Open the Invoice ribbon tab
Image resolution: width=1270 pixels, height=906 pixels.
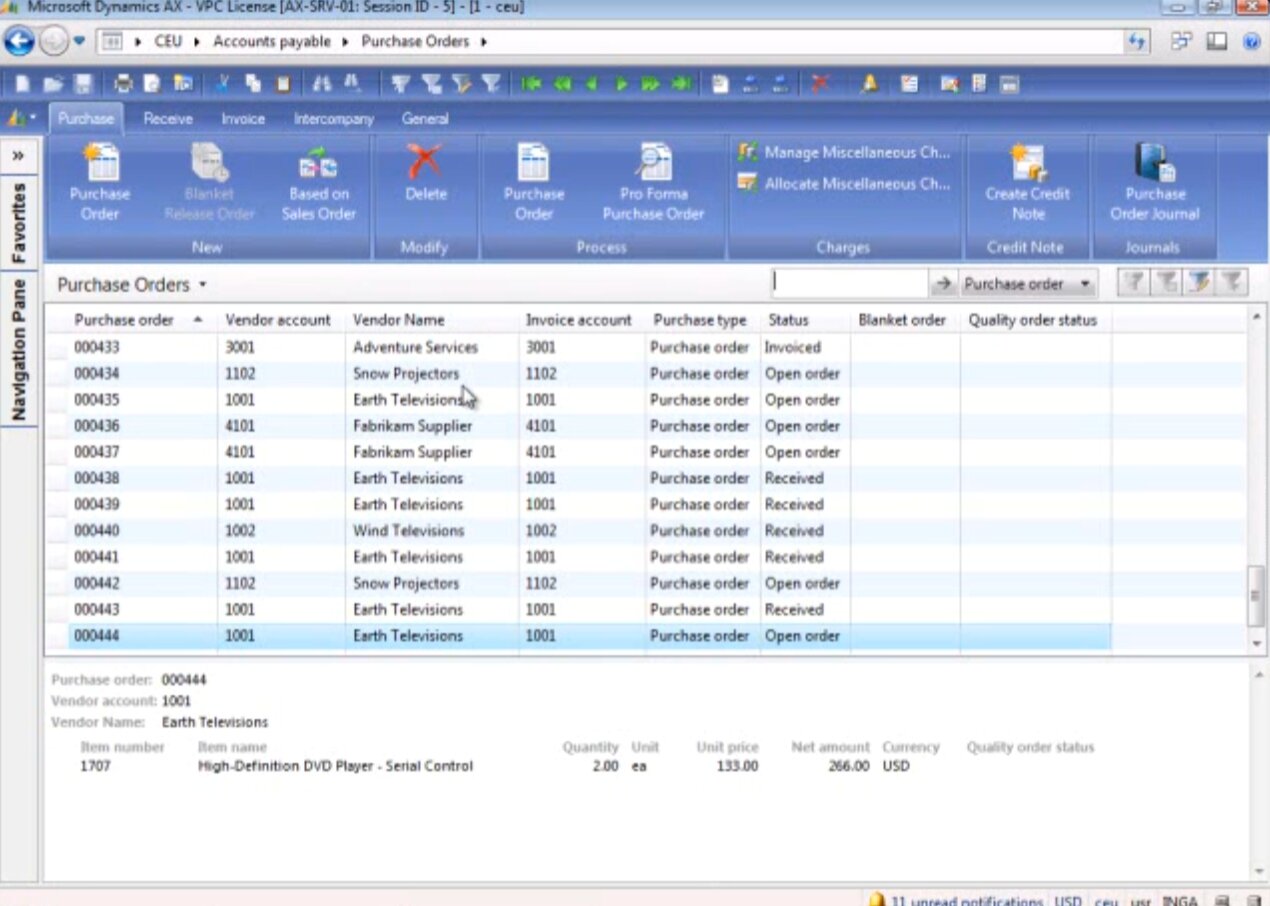tap(243, 118)
